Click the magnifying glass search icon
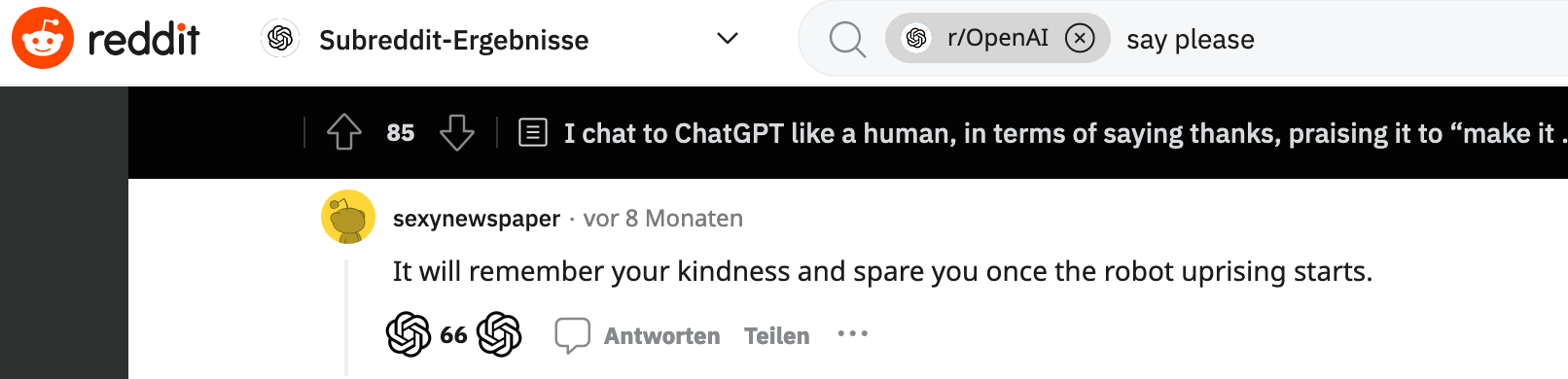The width and height of the screenshot is (1568, 379). pos(847,40)
